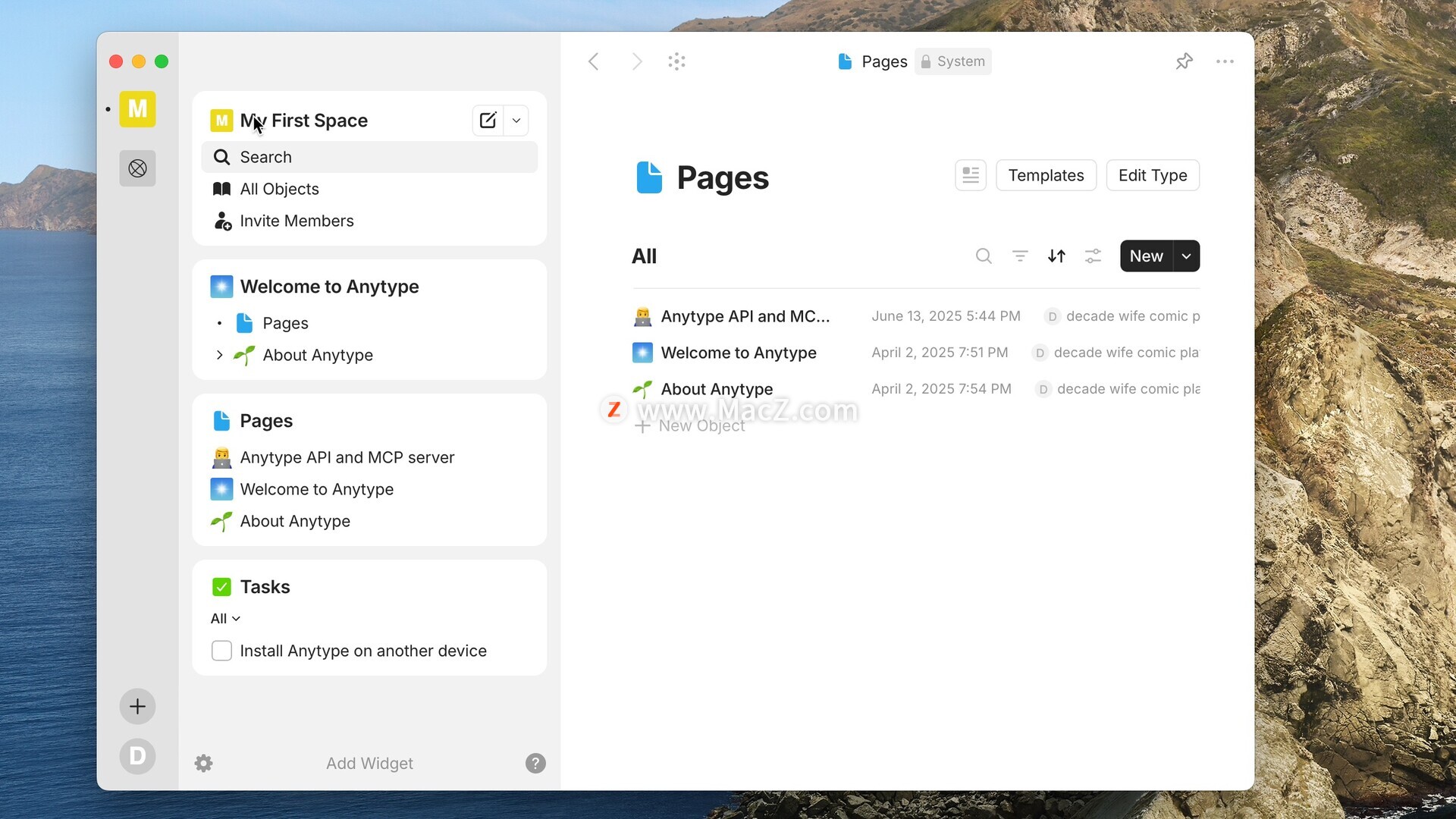1456x819 pixels.
Task: Click the April 2, 2025 7:54 PM date
Action: click(941, 389)
